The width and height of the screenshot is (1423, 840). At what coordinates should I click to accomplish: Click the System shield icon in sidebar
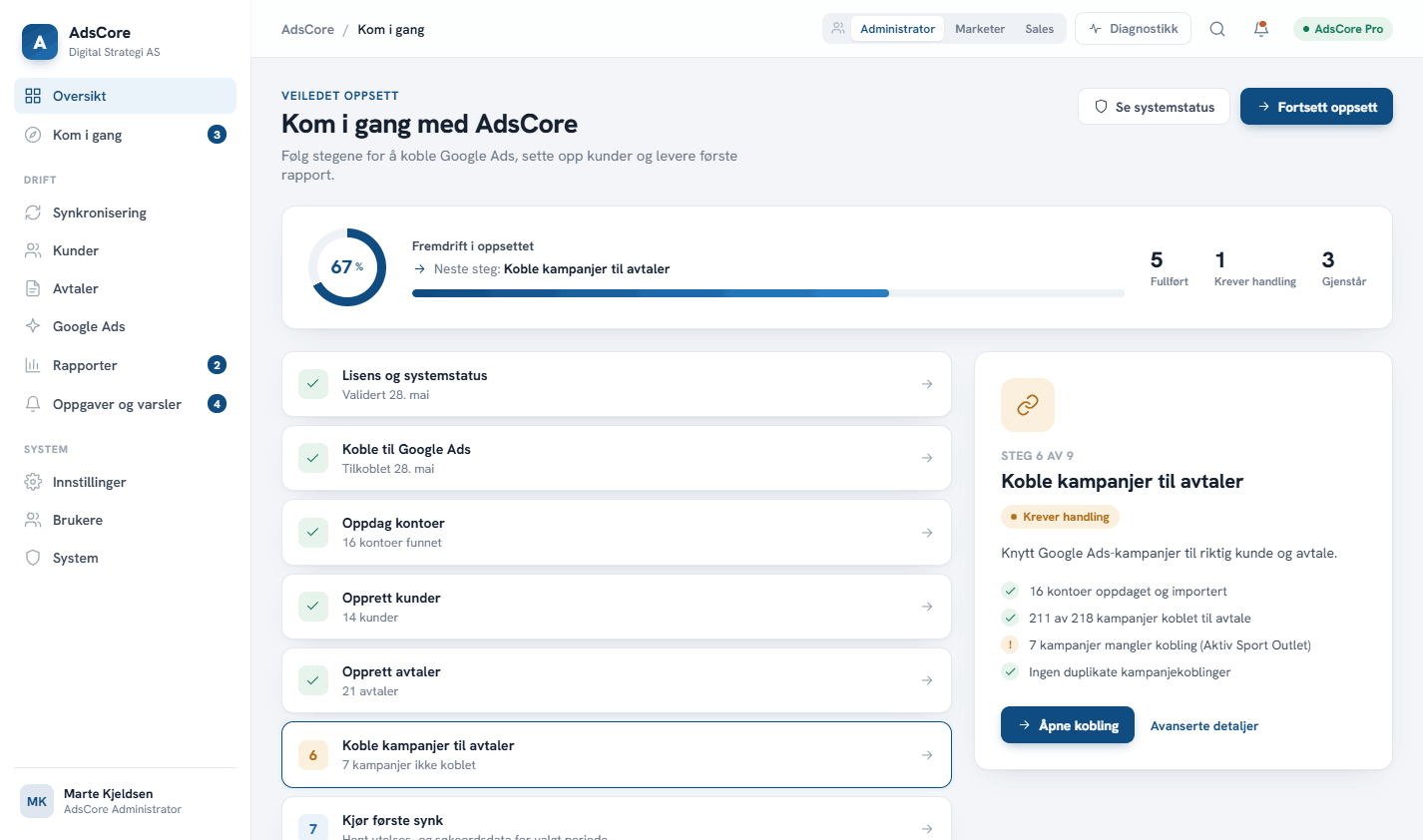33,558
